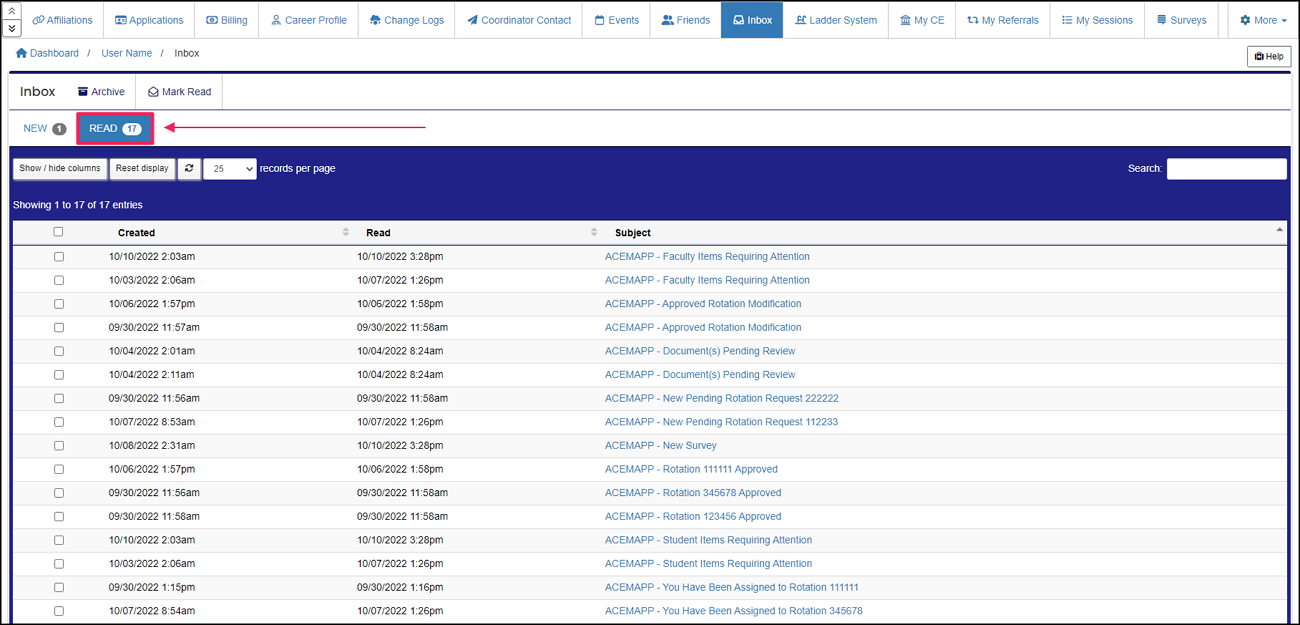This screenshot has height=625, width=1300.
Task: Click the refresh records icon
Action: click(189, 168)
